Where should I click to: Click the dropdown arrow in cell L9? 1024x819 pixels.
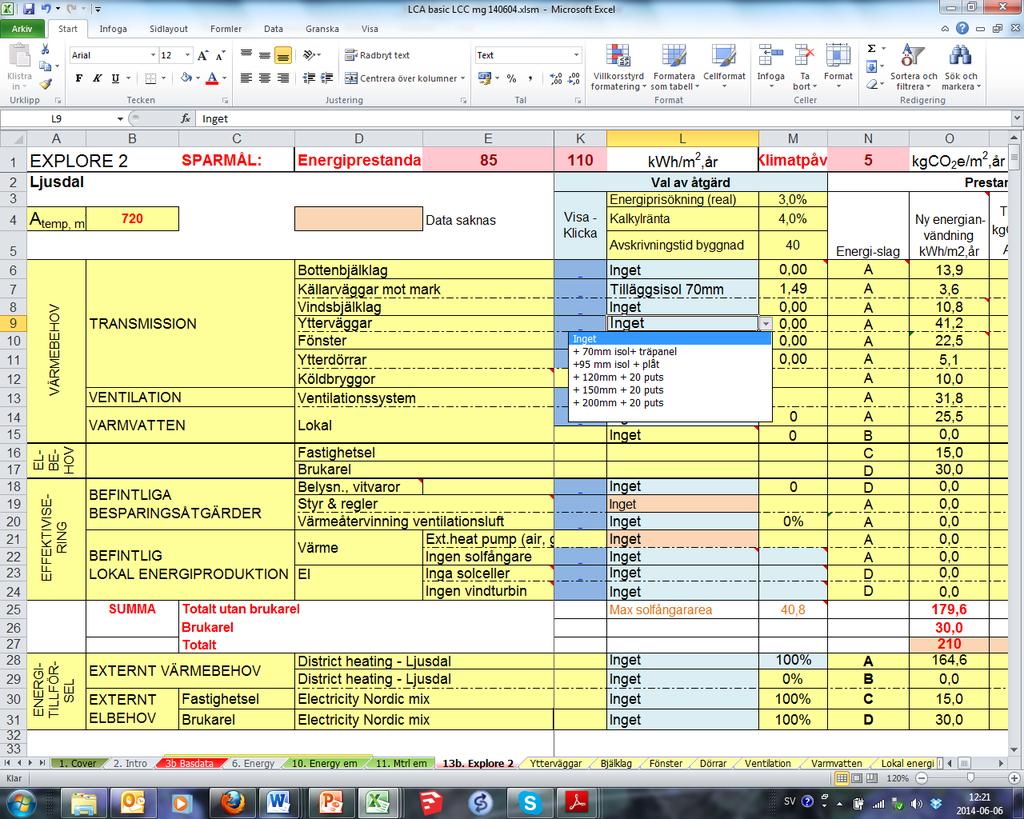click(x=765, y=323)
